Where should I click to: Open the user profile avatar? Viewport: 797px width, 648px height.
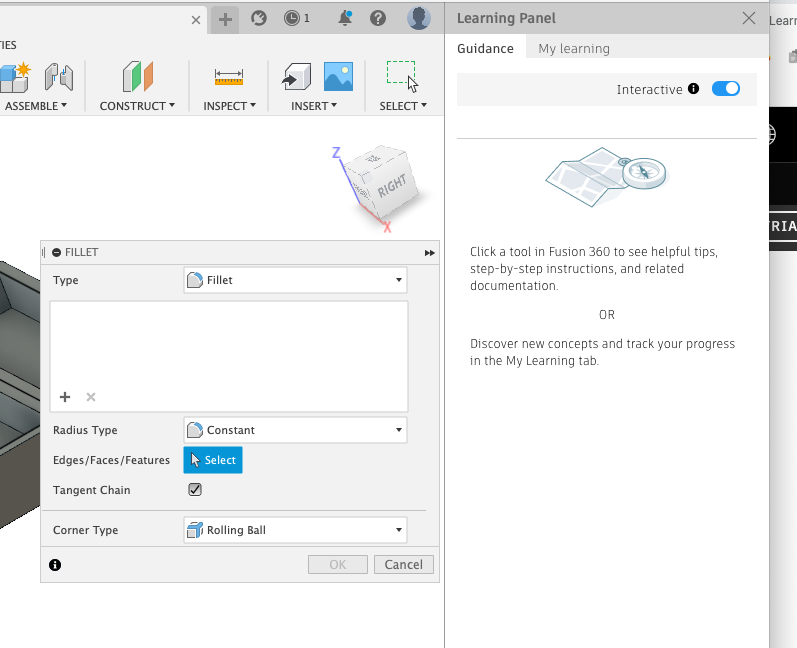click(x=419, y=18)
